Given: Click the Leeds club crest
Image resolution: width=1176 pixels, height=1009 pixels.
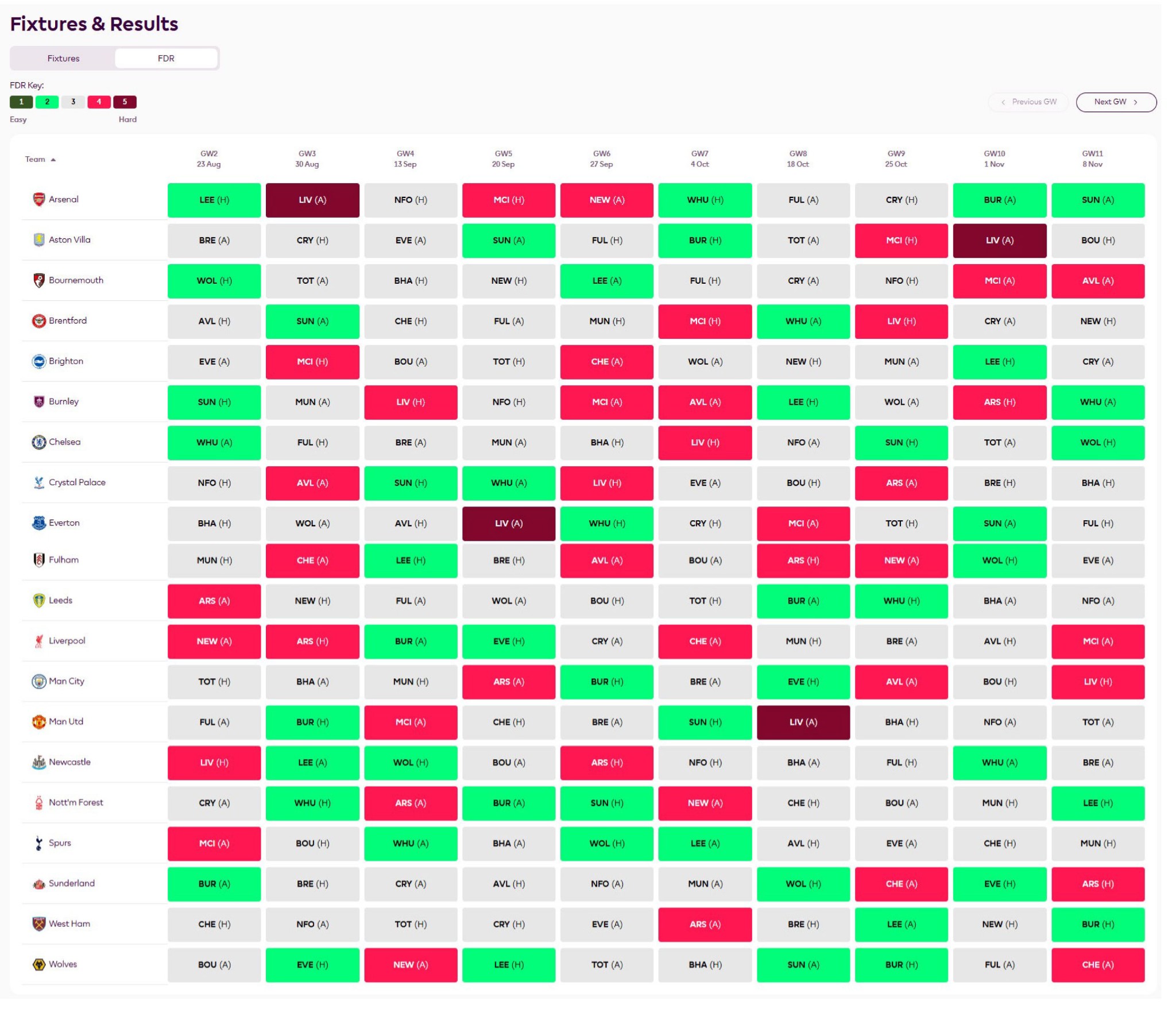Looking at the screenshot, I should click(x=38, y=600).
